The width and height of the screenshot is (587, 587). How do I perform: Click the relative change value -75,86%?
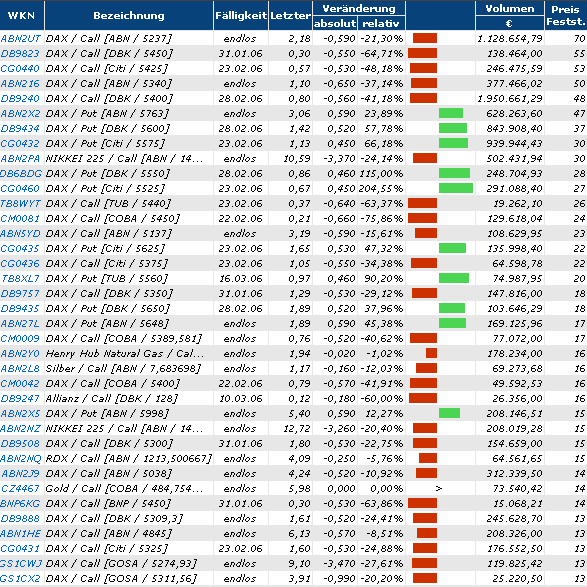[382, 218]
